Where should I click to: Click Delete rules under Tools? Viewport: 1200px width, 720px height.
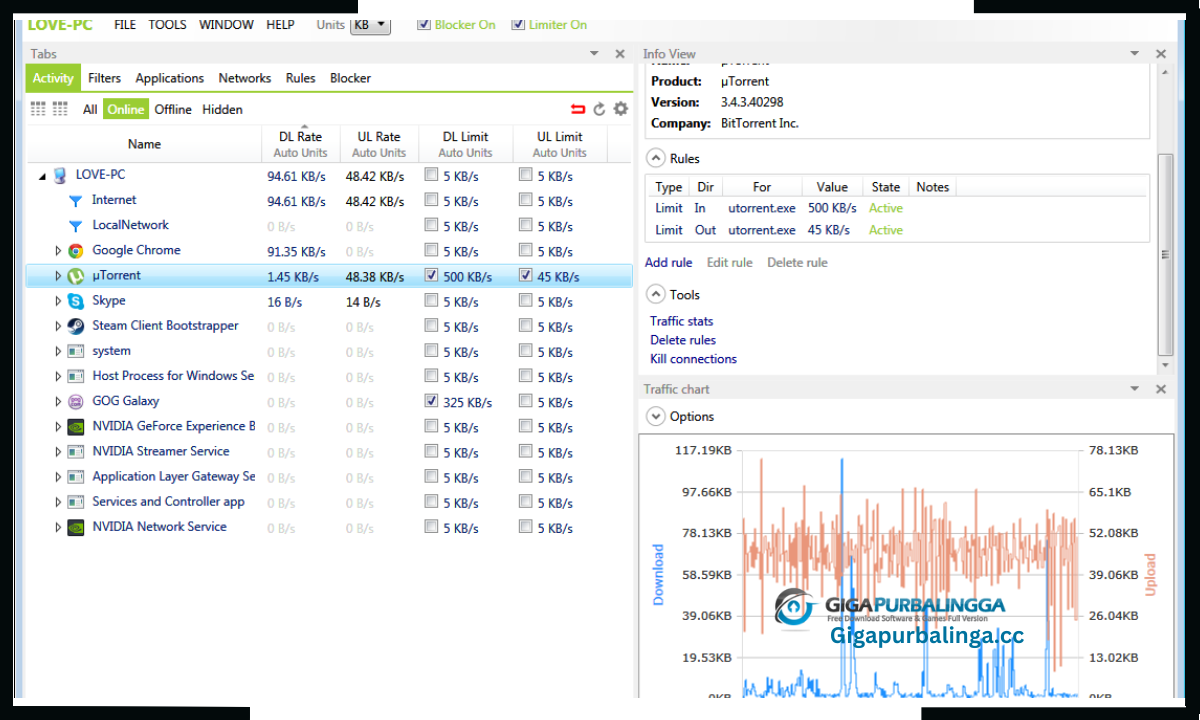coord(683,340)
